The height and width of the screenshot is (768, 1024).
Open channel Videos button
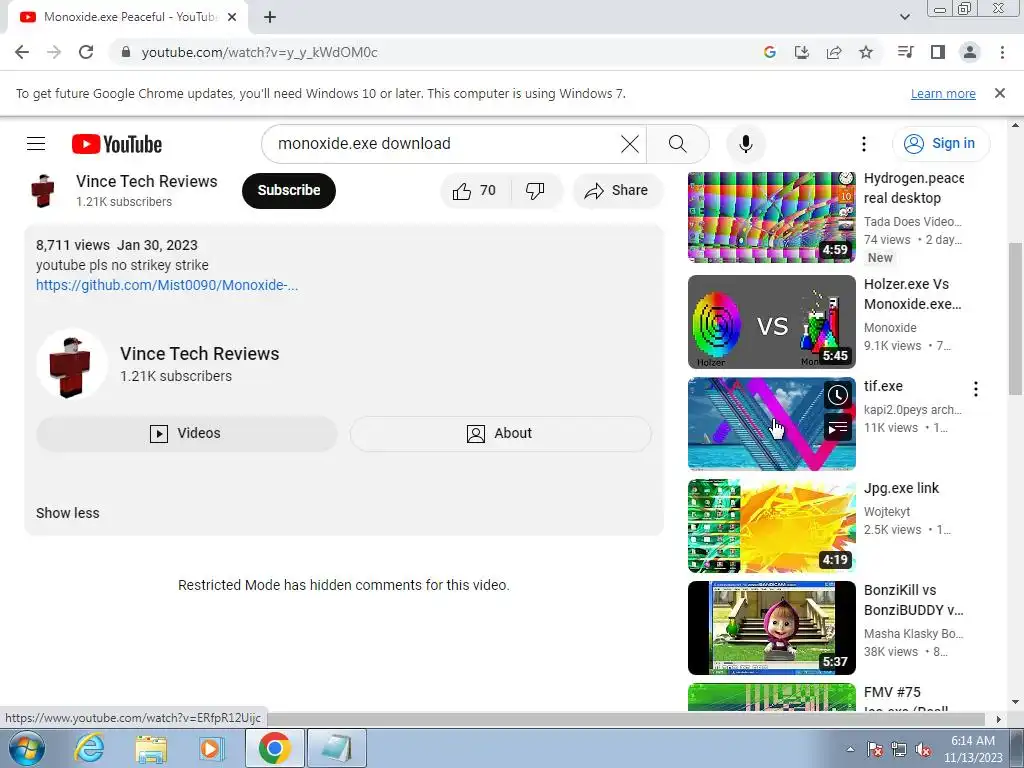coord(187,434)
